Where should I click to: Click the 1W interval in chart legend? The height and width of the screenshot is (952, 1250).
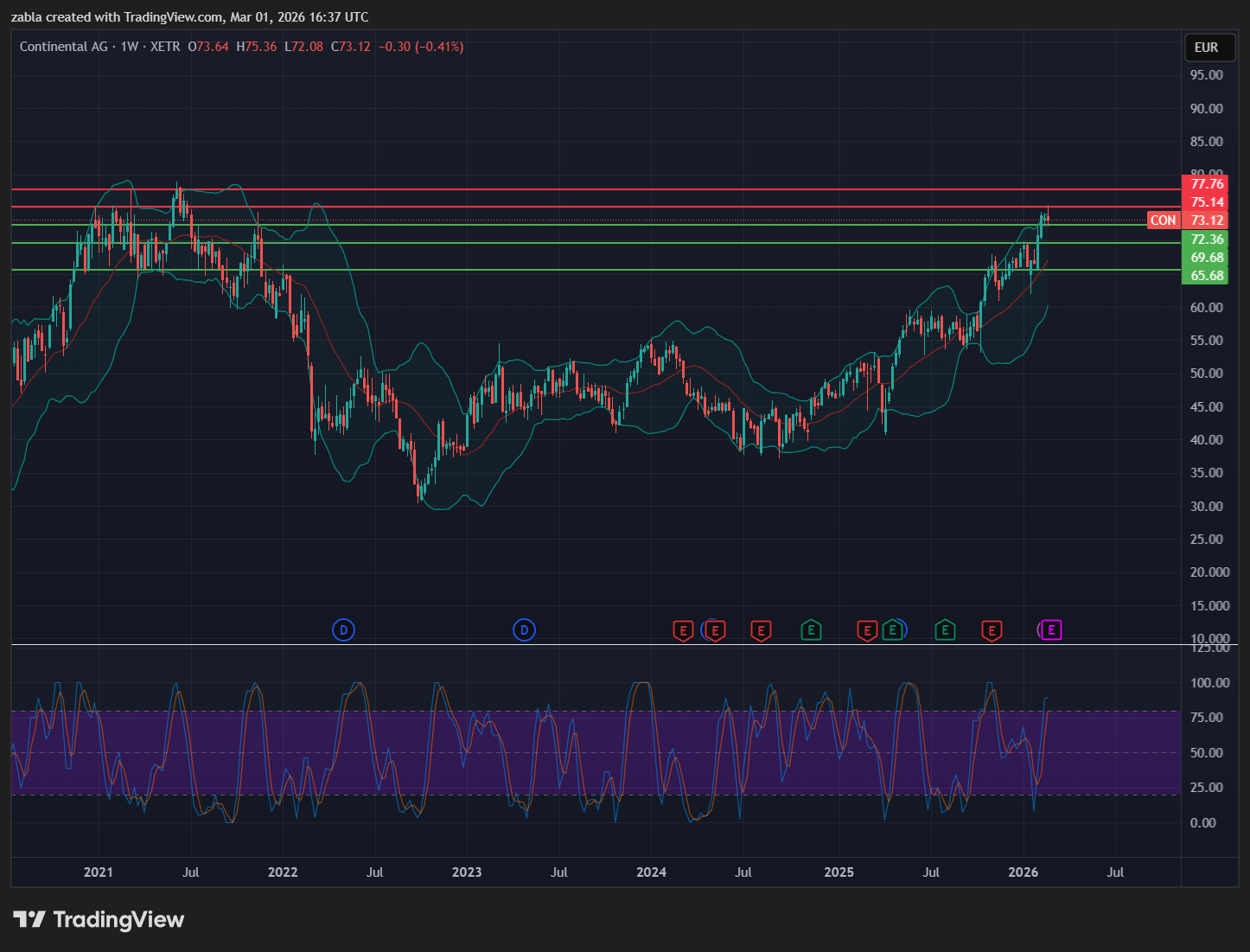click(130, 47)
